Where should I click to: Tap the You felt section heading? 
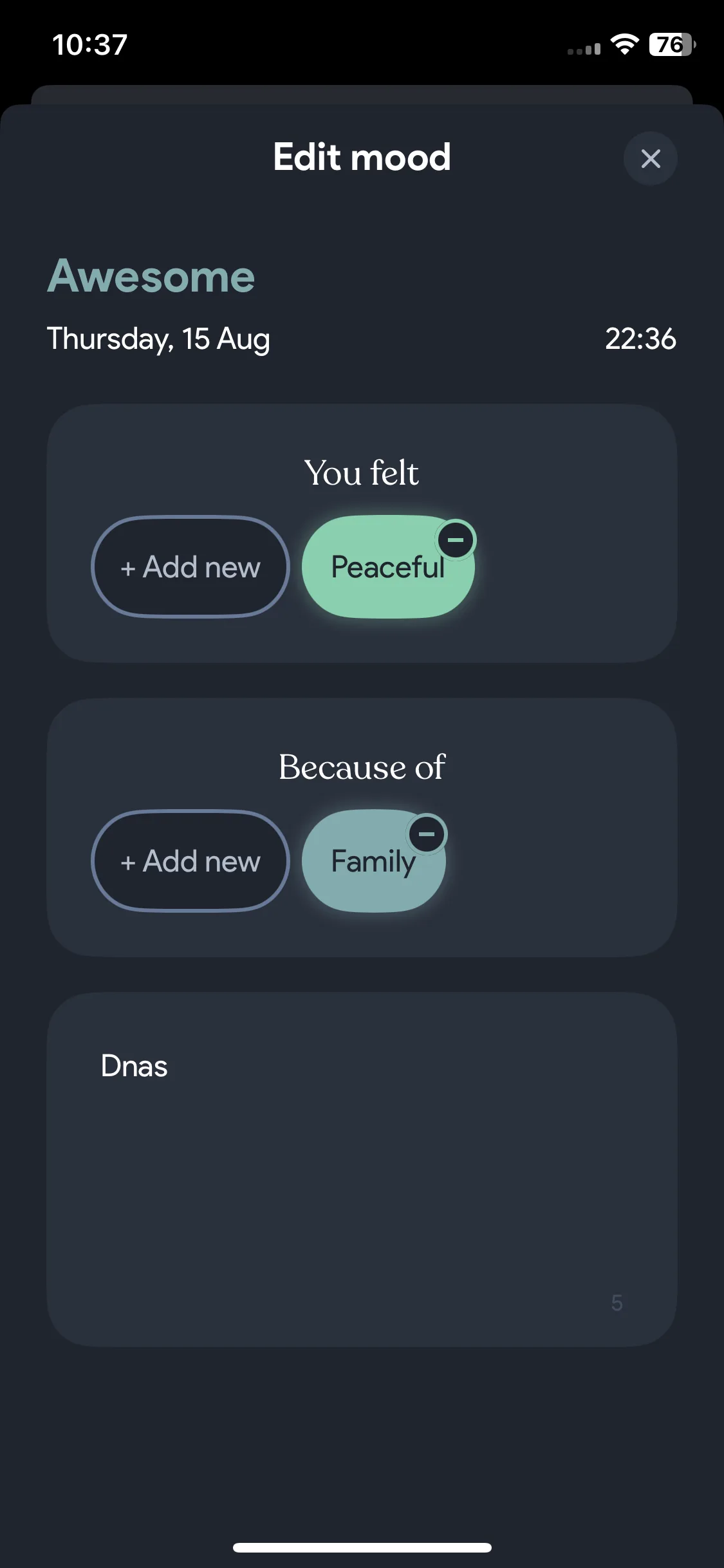(x=362, y=473)
